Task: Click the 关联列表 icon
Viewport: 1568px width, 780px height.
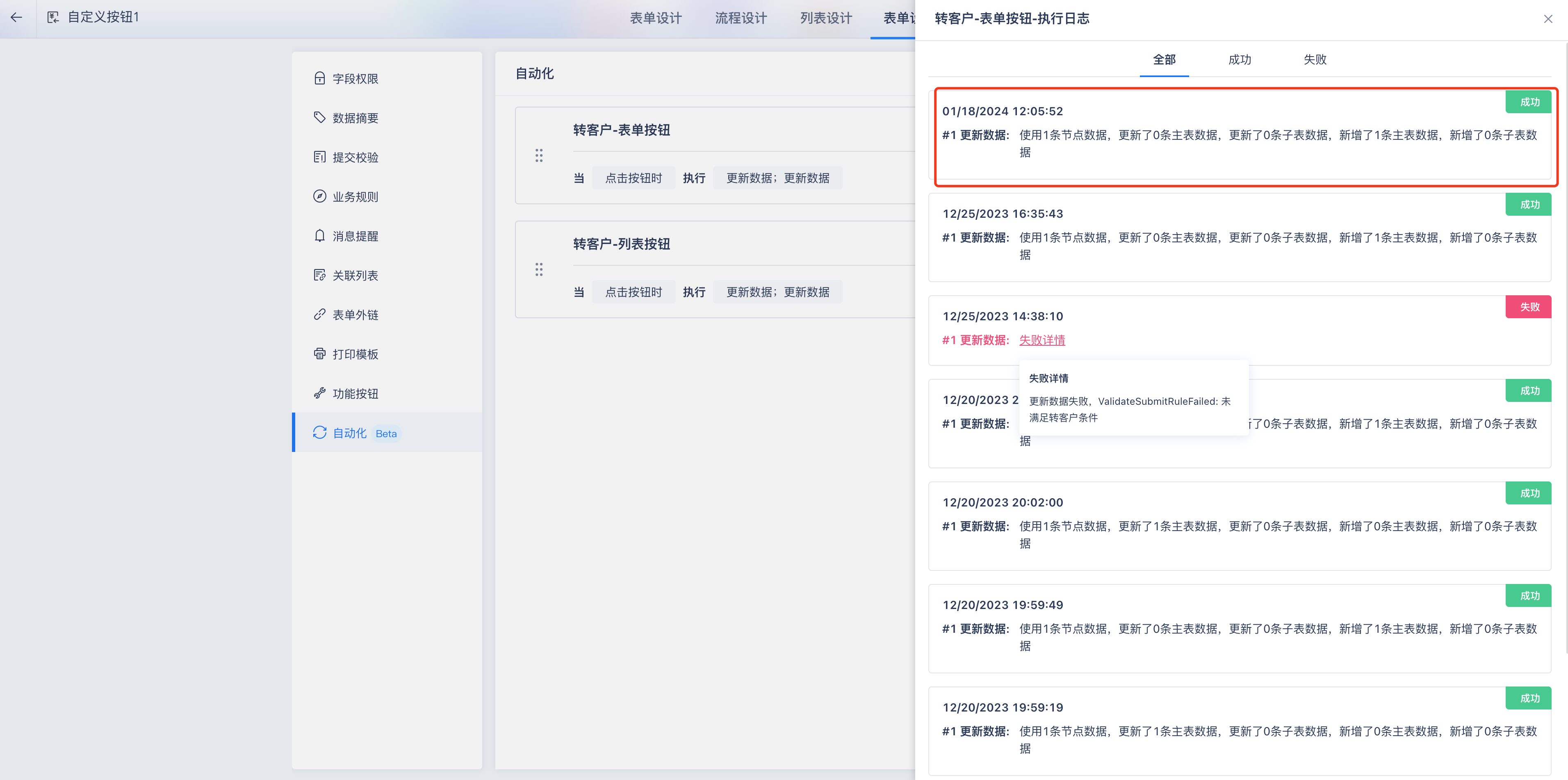Action: click(x=319, y=275)
